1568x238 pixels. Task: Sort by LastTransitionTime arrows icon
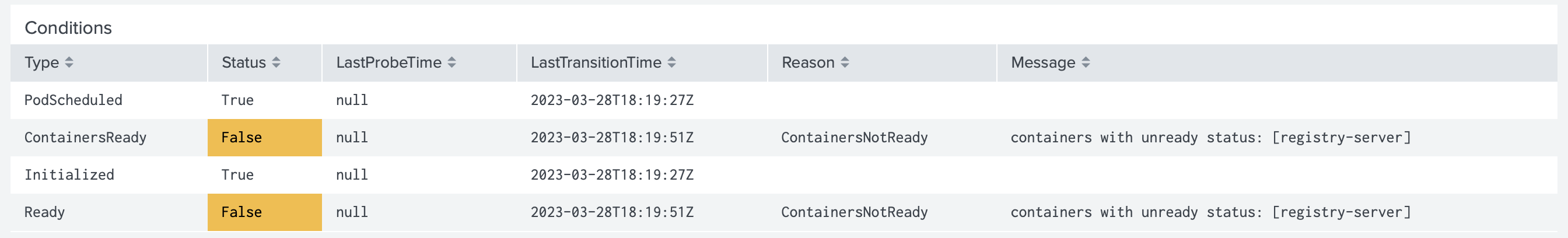pyautogui.click(x=671, y=62)
